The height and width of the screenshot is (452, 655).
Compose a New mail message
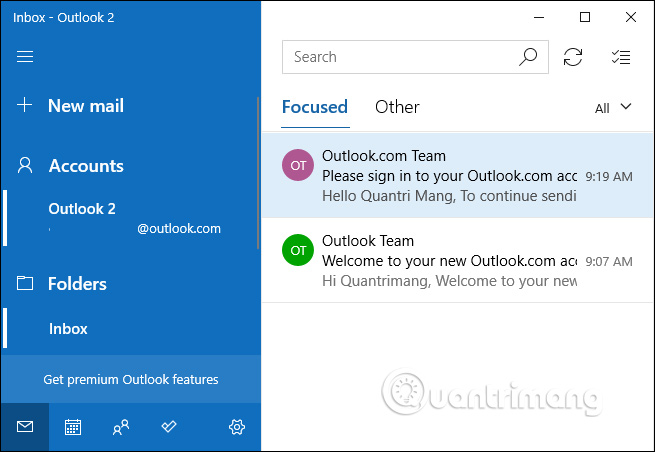[86, 106]
